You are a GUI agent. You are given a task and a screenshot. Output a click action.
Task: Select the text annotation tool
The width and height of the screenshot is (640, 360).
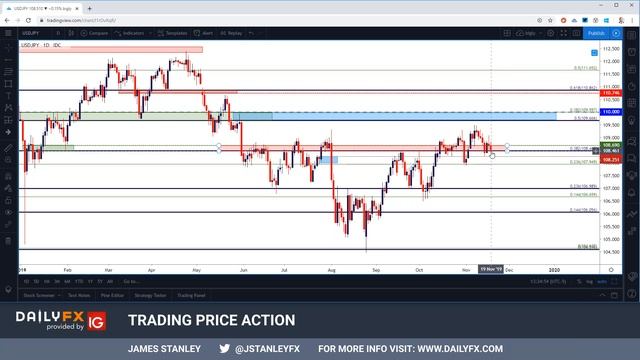[8, 96]
